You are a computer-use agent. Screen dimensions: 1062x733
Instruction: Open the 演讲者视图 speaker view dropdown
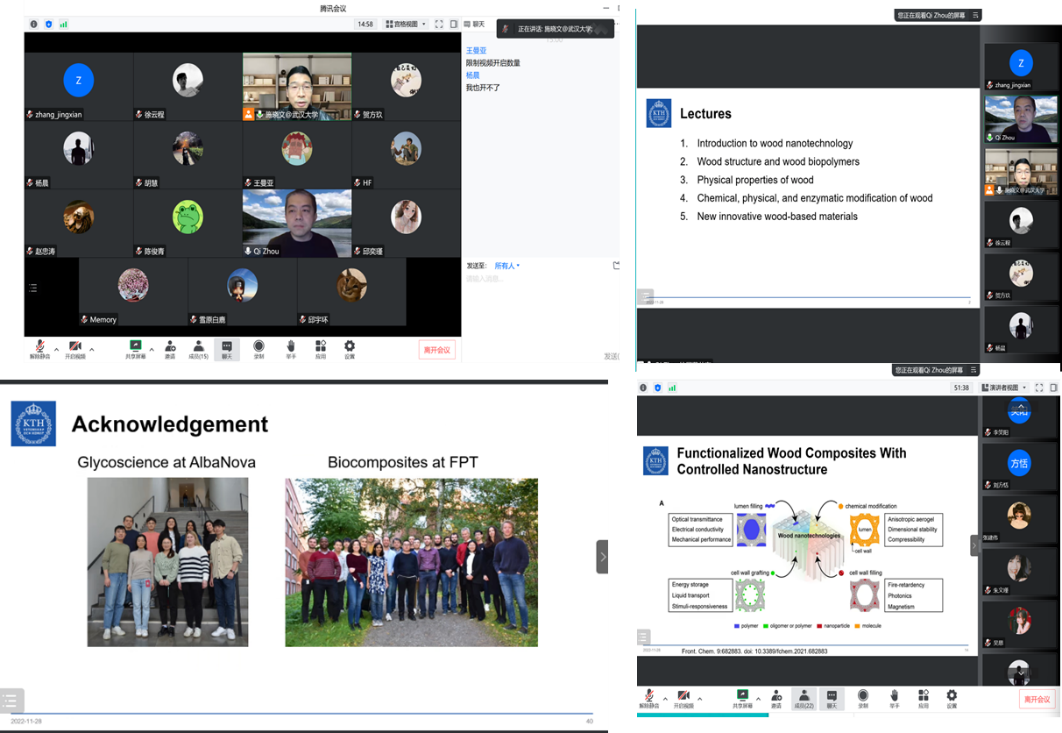1003,387
